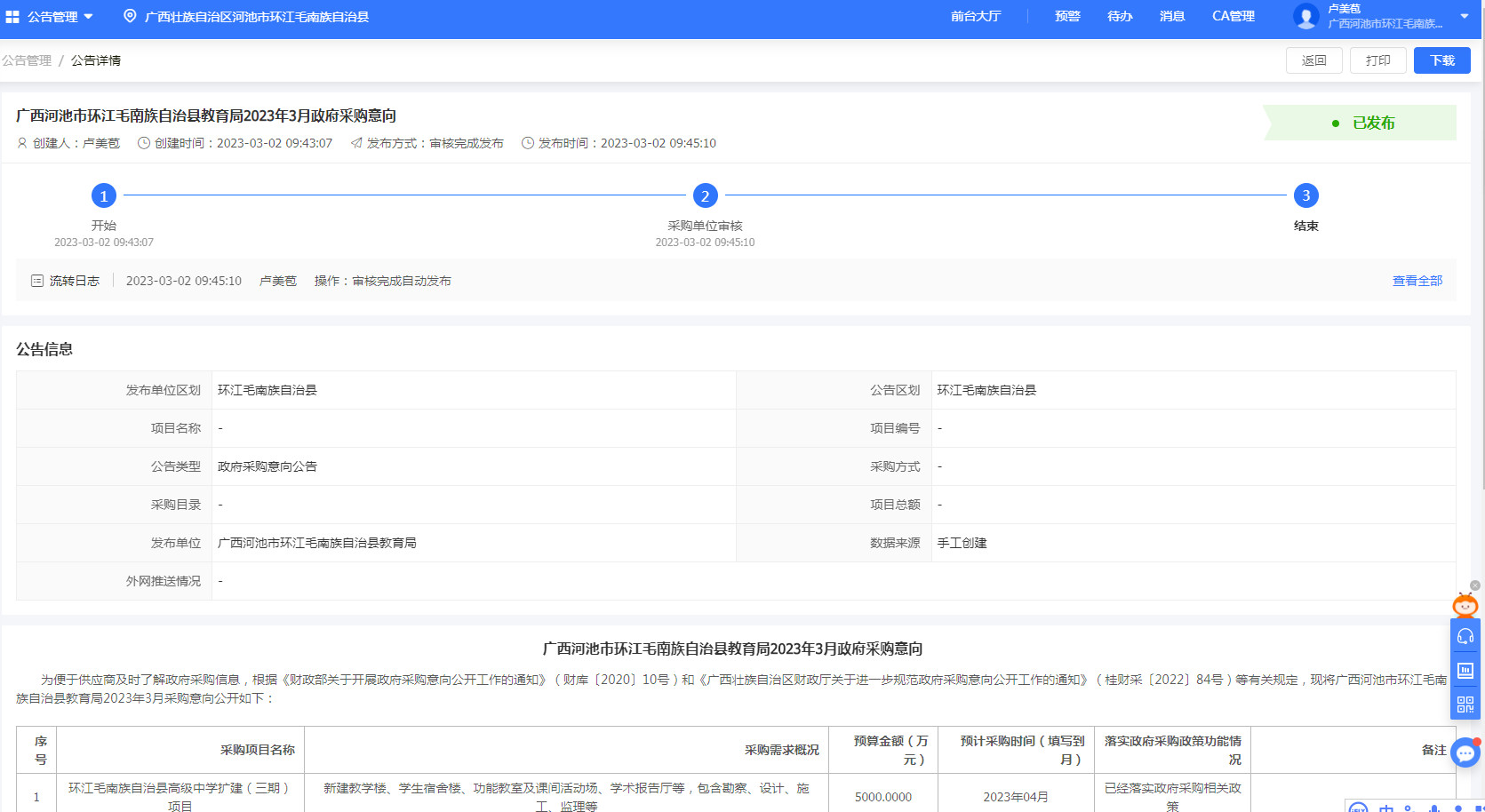The image size is (1485, 812).
Task: Click the QR code icon in side panel
Action: [x=1465, y=705]
